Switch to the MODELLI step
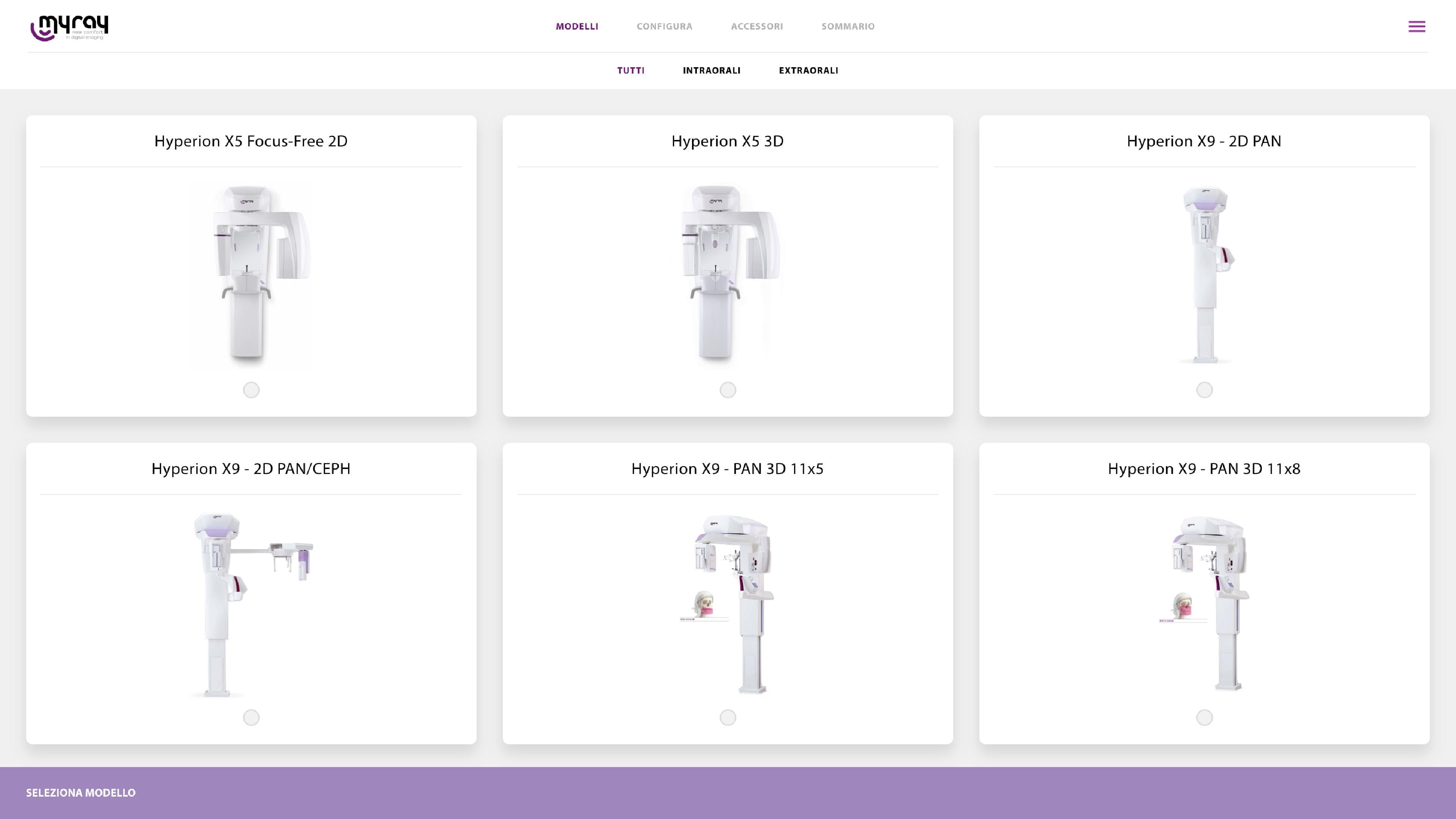The width and height of the screenshot is (1456, 819). coord(576,27)
